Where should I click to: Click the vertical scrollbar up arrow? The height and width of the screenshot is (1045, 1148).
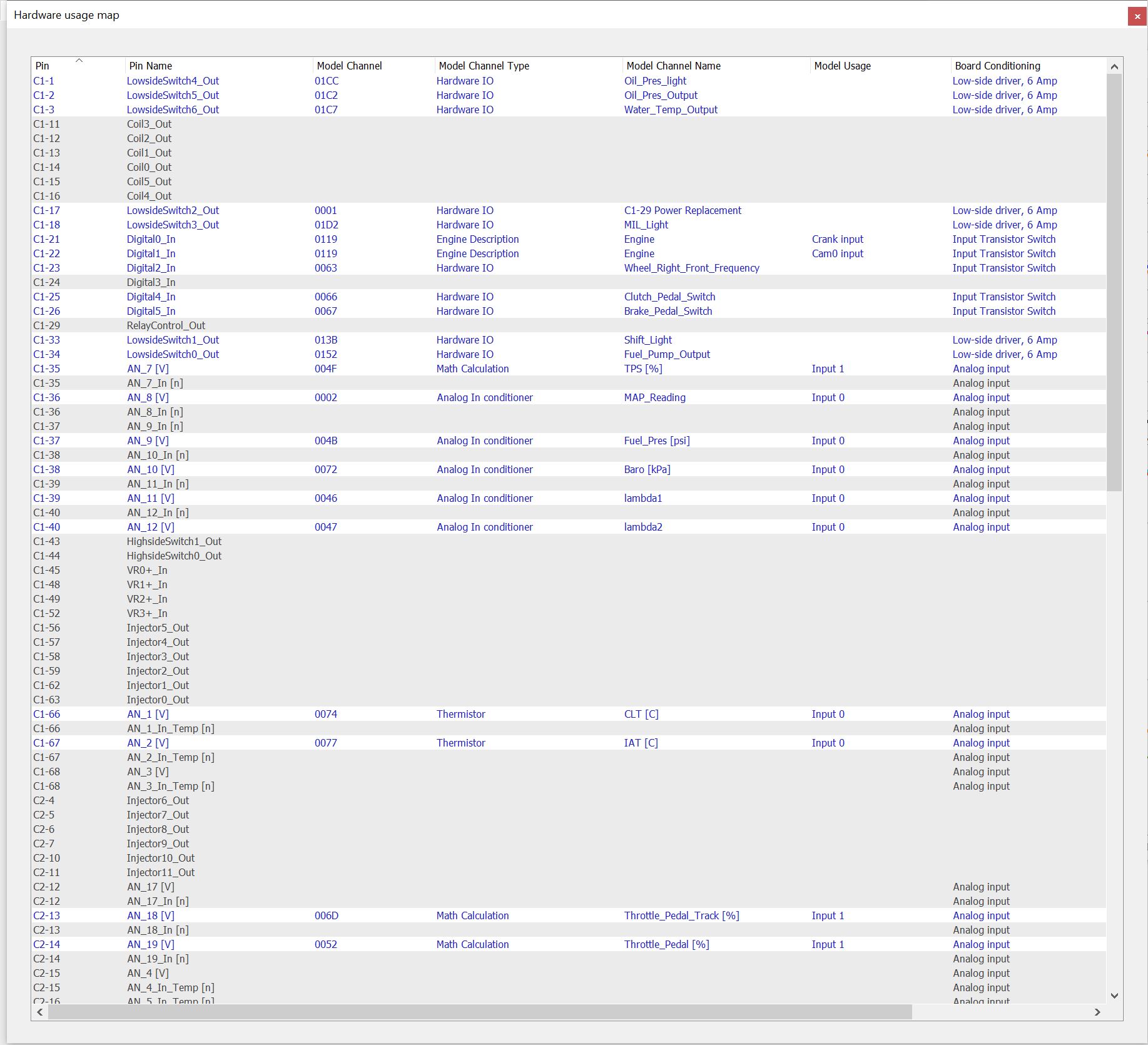1114,66
